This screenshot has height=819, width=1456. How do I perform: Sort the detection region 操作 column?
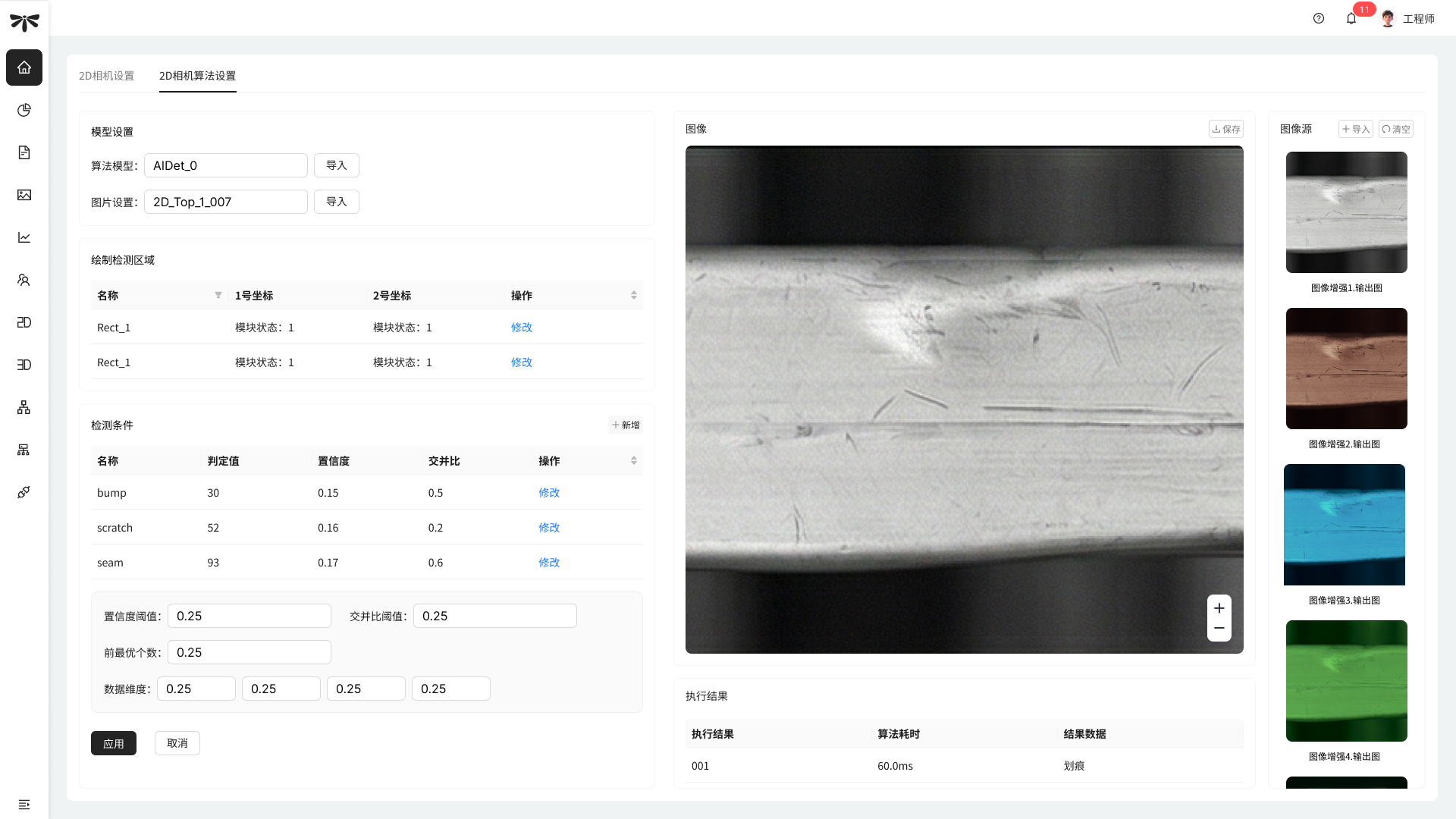coord(634,295)
